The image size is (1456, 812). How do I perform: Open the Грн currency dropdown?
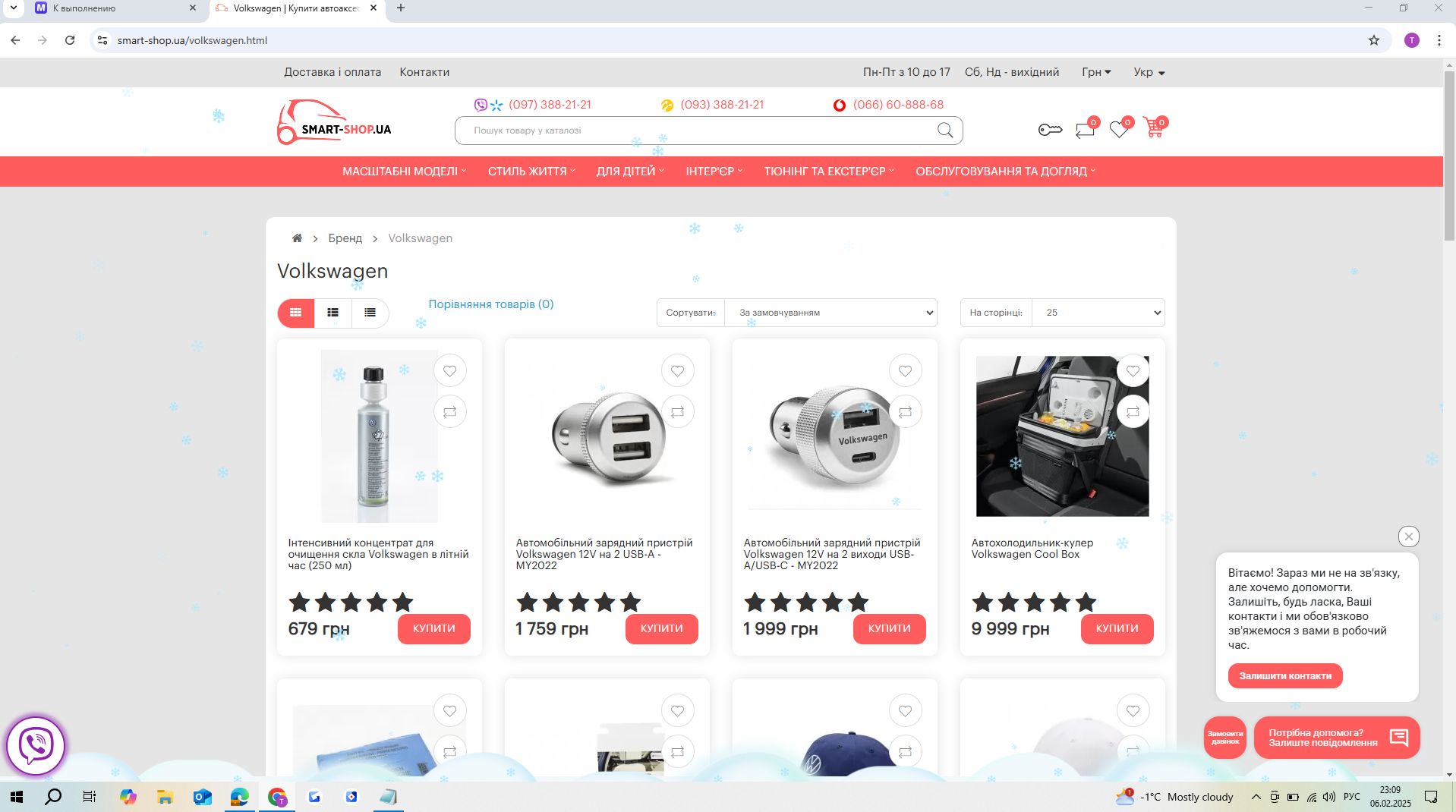point(1097,72)
